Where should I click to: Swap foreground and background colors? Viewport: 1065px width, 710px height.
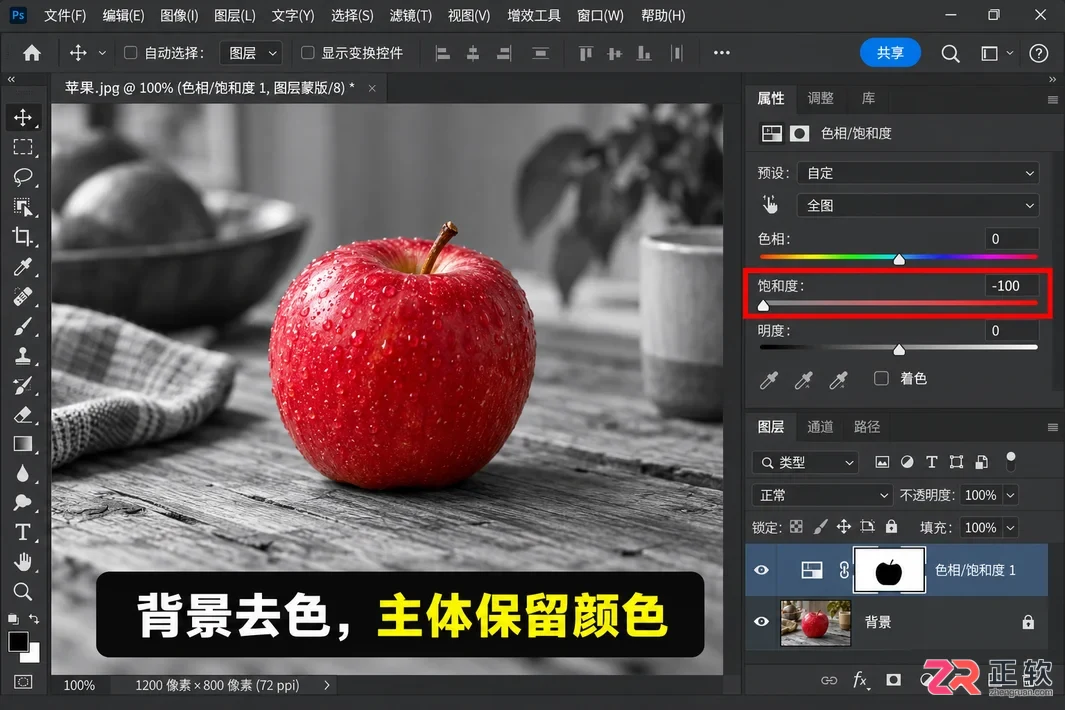[33, 619]
